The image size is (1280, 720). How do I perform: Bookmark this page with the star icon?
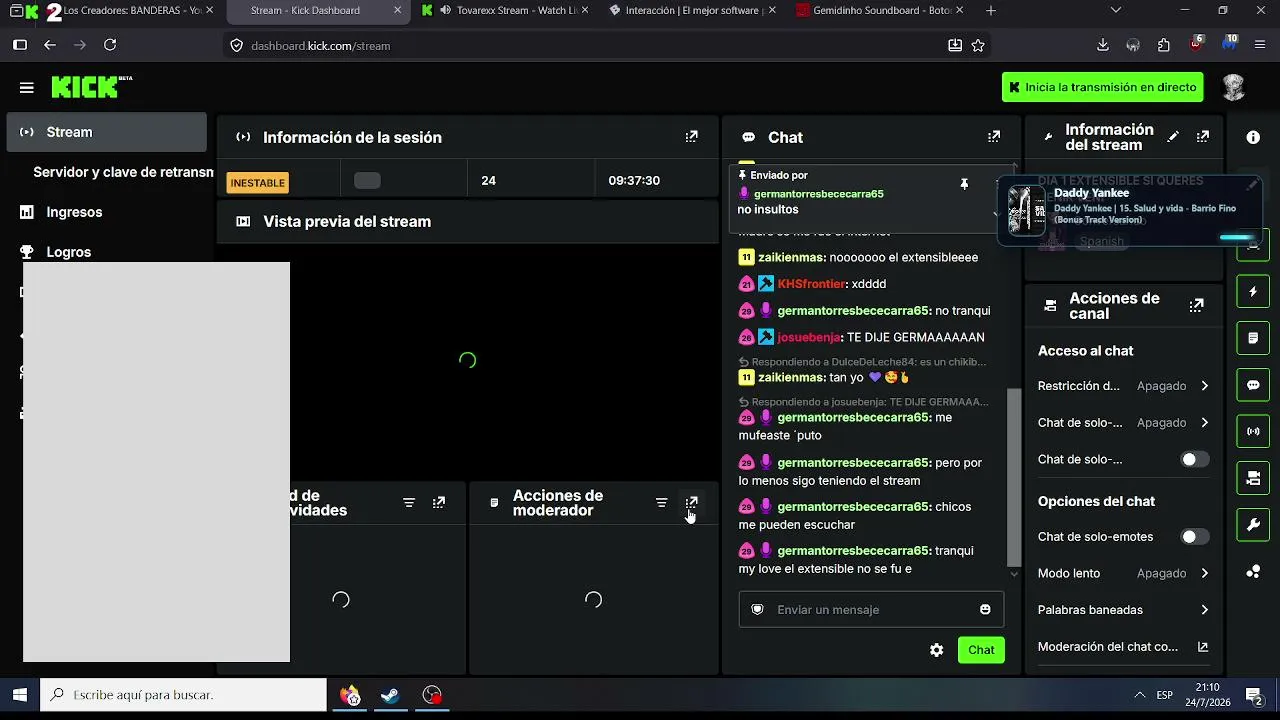(x=978, y=45)
